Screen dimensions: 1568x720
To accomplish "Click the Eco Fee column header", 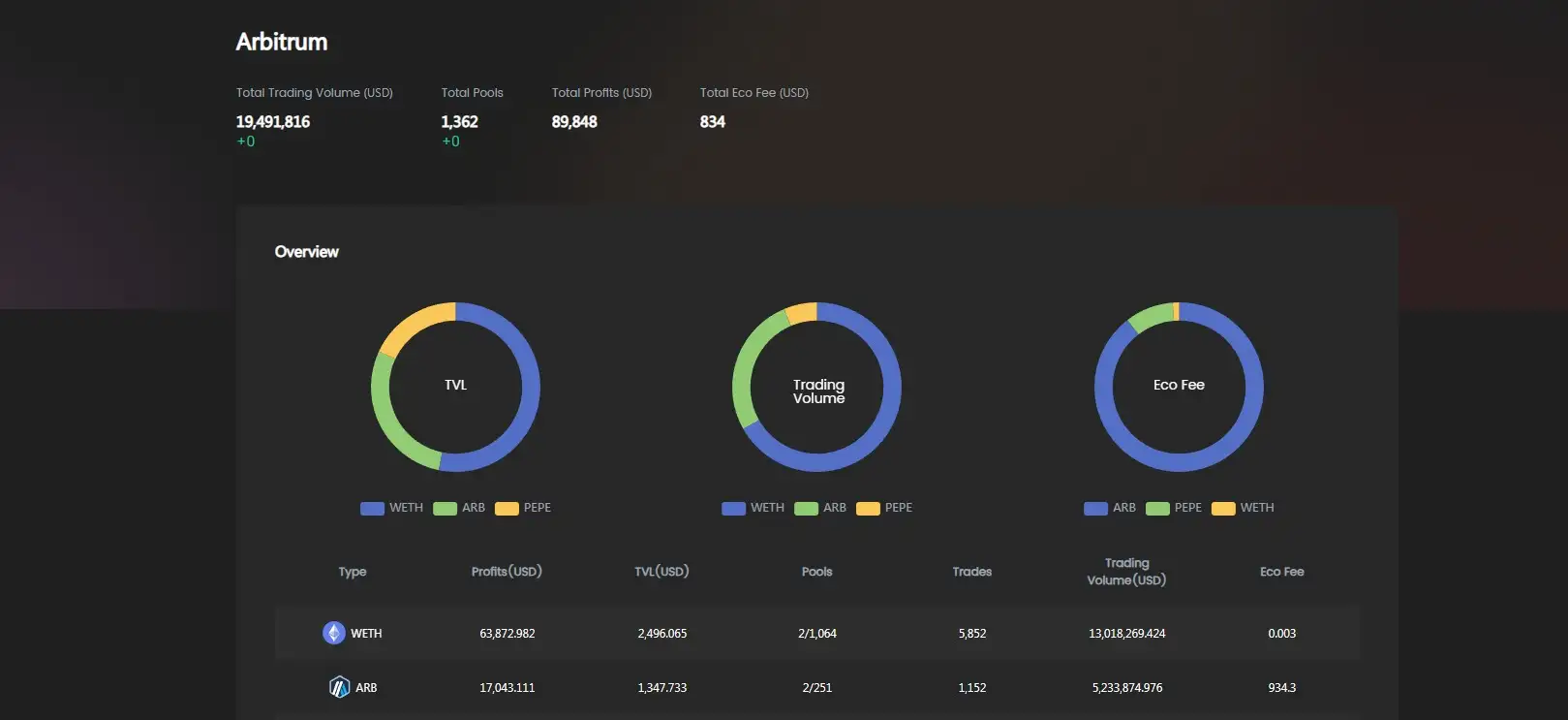I will click(x=1281, y=572).
